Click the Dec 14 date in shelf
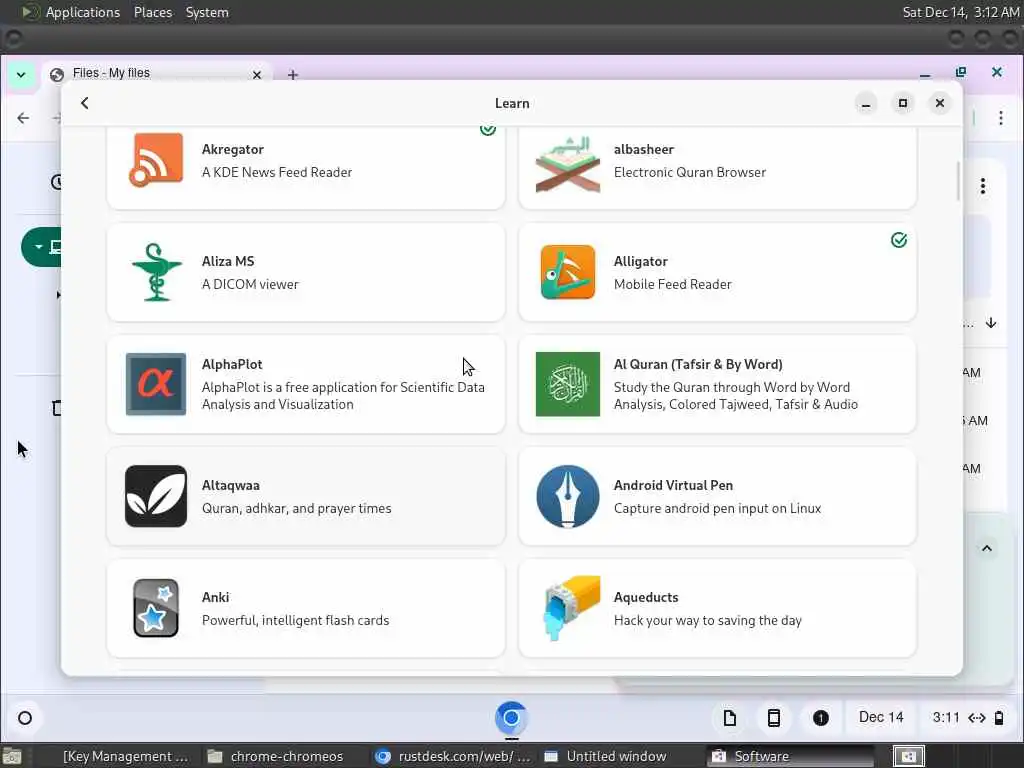 881,718
